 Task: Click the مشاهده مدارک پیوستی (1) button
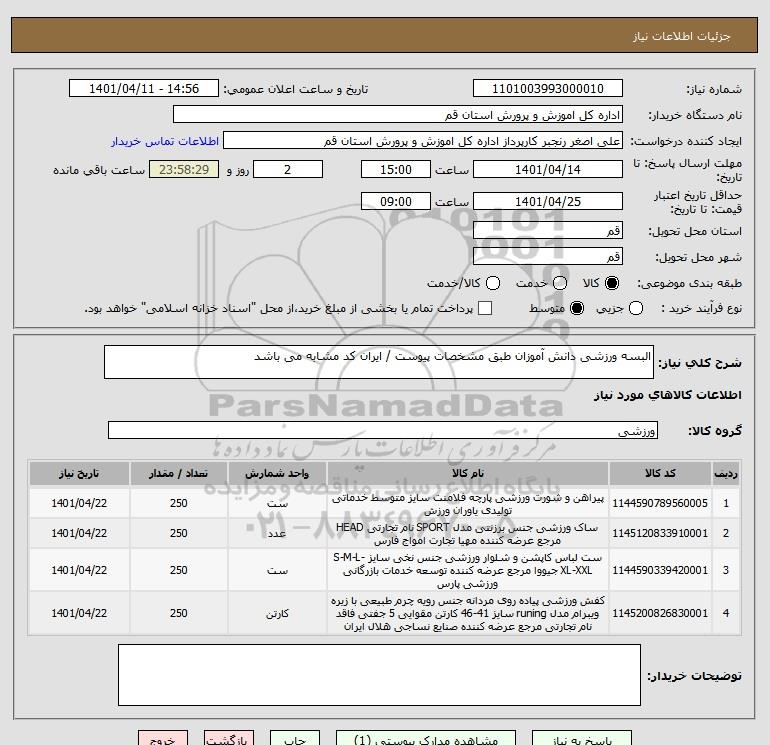click(x=426, y=738)
